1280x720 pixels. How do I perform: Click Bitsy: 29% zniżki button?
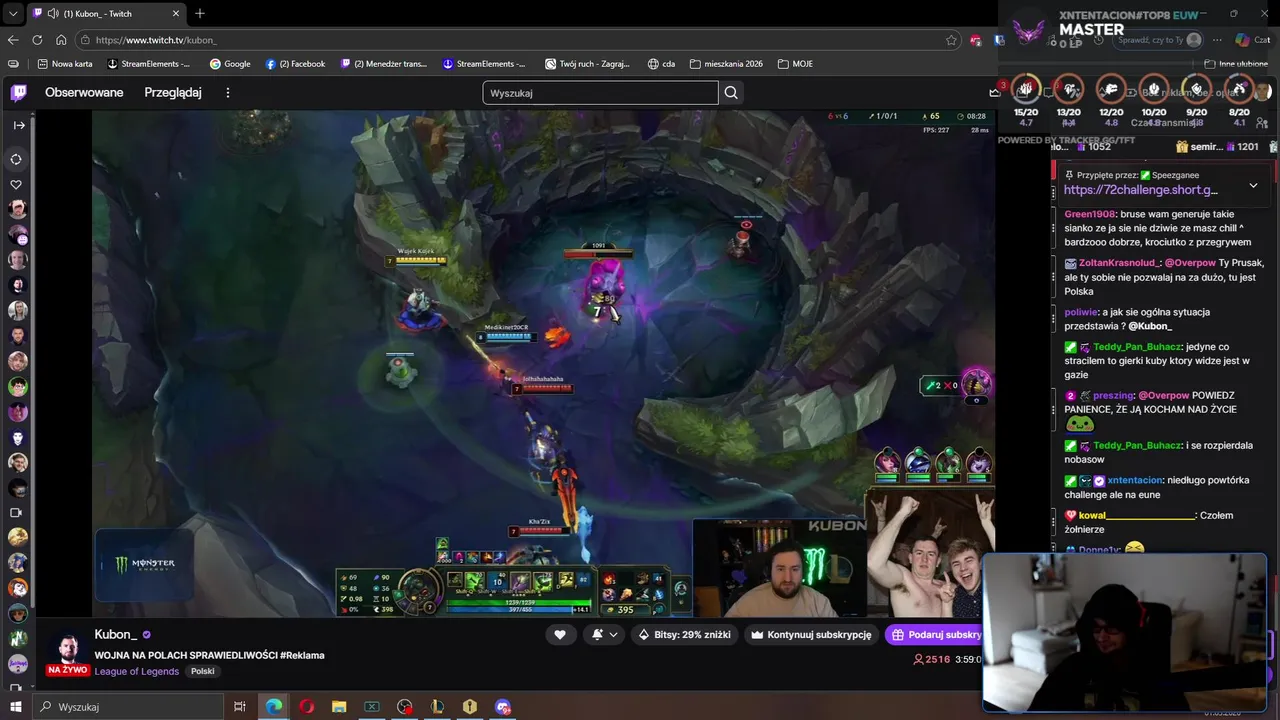pyautogui.click(x=685, y=634)
